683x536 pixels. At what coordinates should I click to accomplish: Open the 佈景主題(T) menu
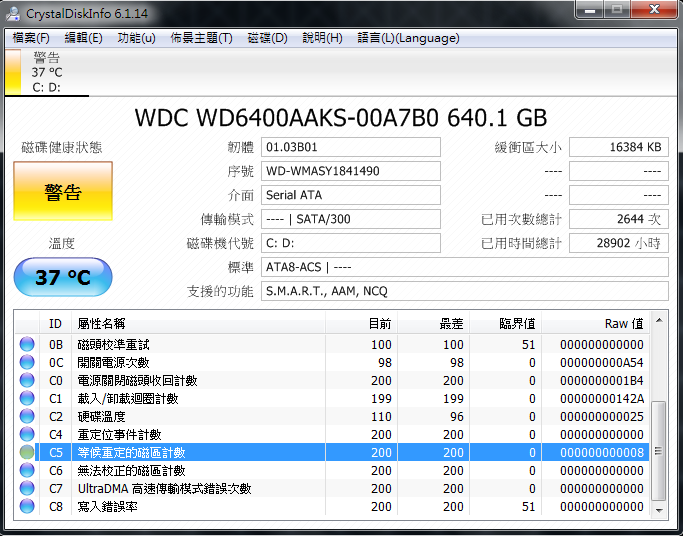[201, 38]
